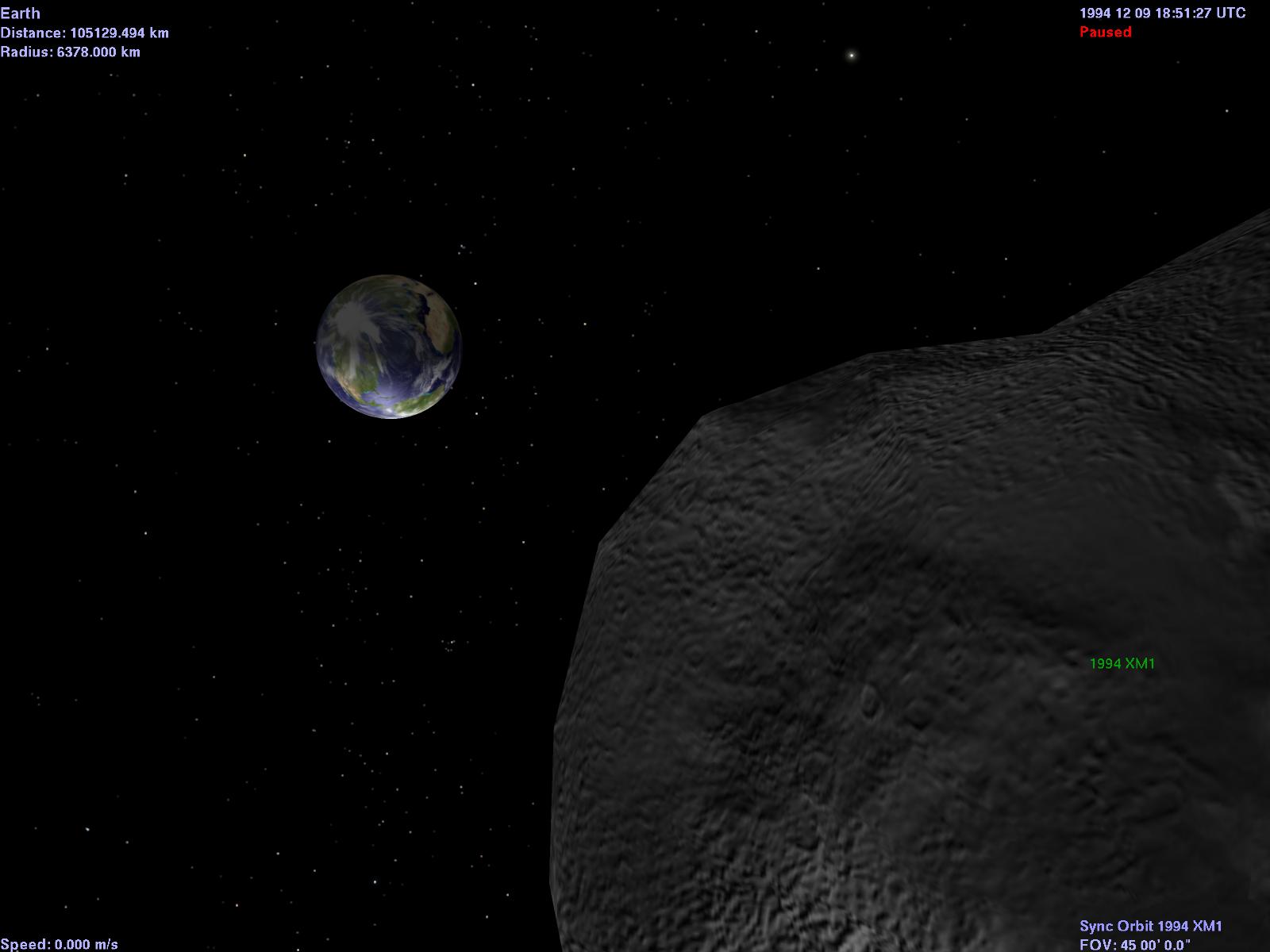1270x952 pixels.
Task: Click the Sync Orbit 1994 XM1 status
Action: (x=1150, y=926)
